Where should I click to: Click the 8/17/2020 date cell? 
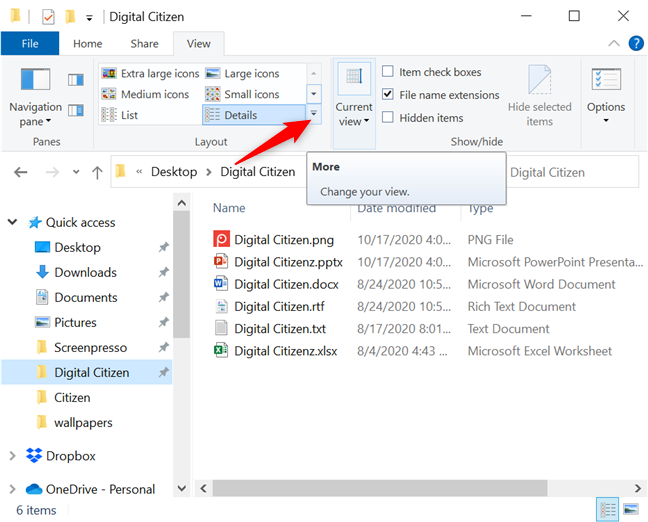coord(404,329)
